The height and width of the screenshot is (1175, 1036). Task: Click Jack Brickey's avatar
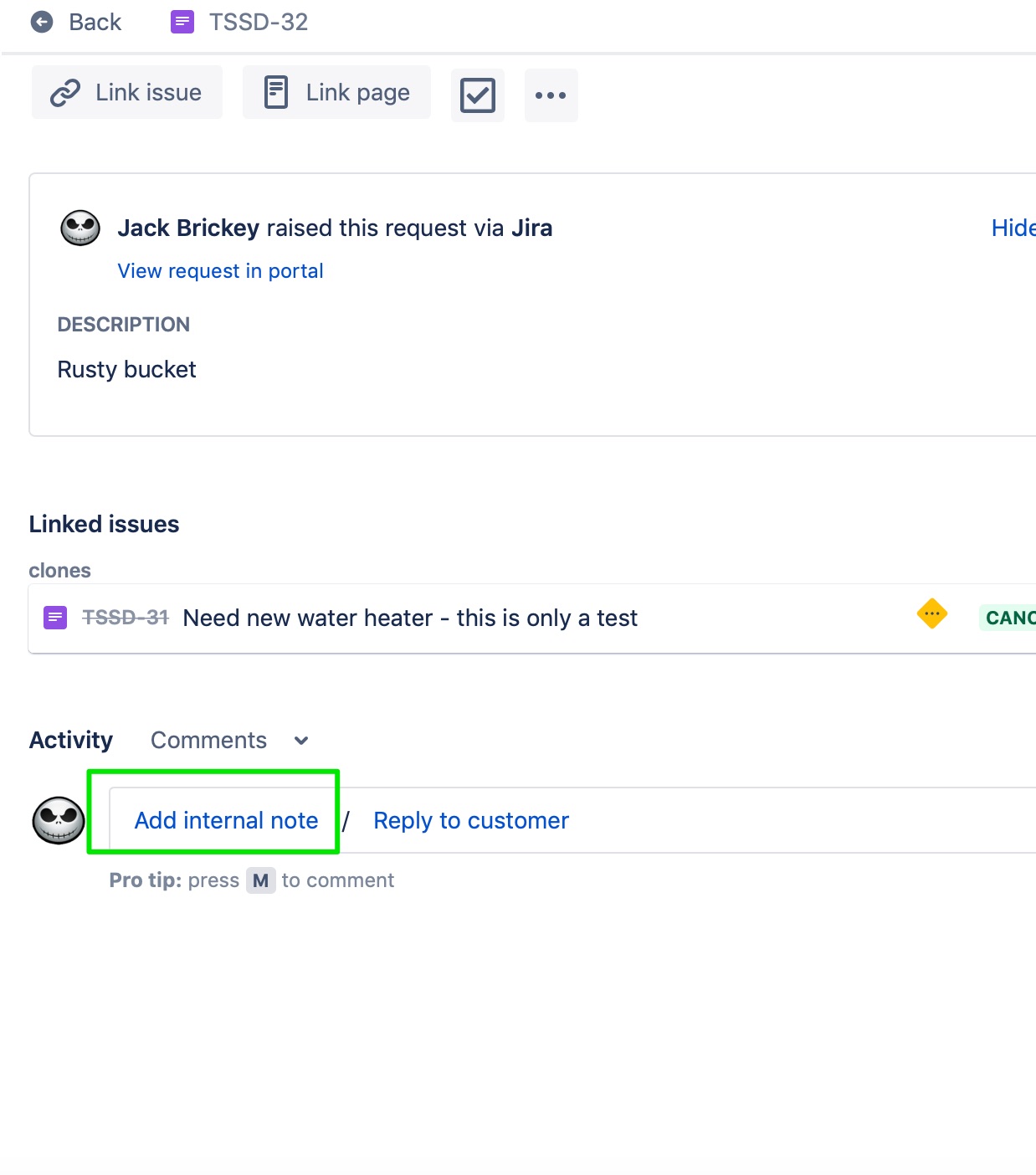(x=79, y=228)
